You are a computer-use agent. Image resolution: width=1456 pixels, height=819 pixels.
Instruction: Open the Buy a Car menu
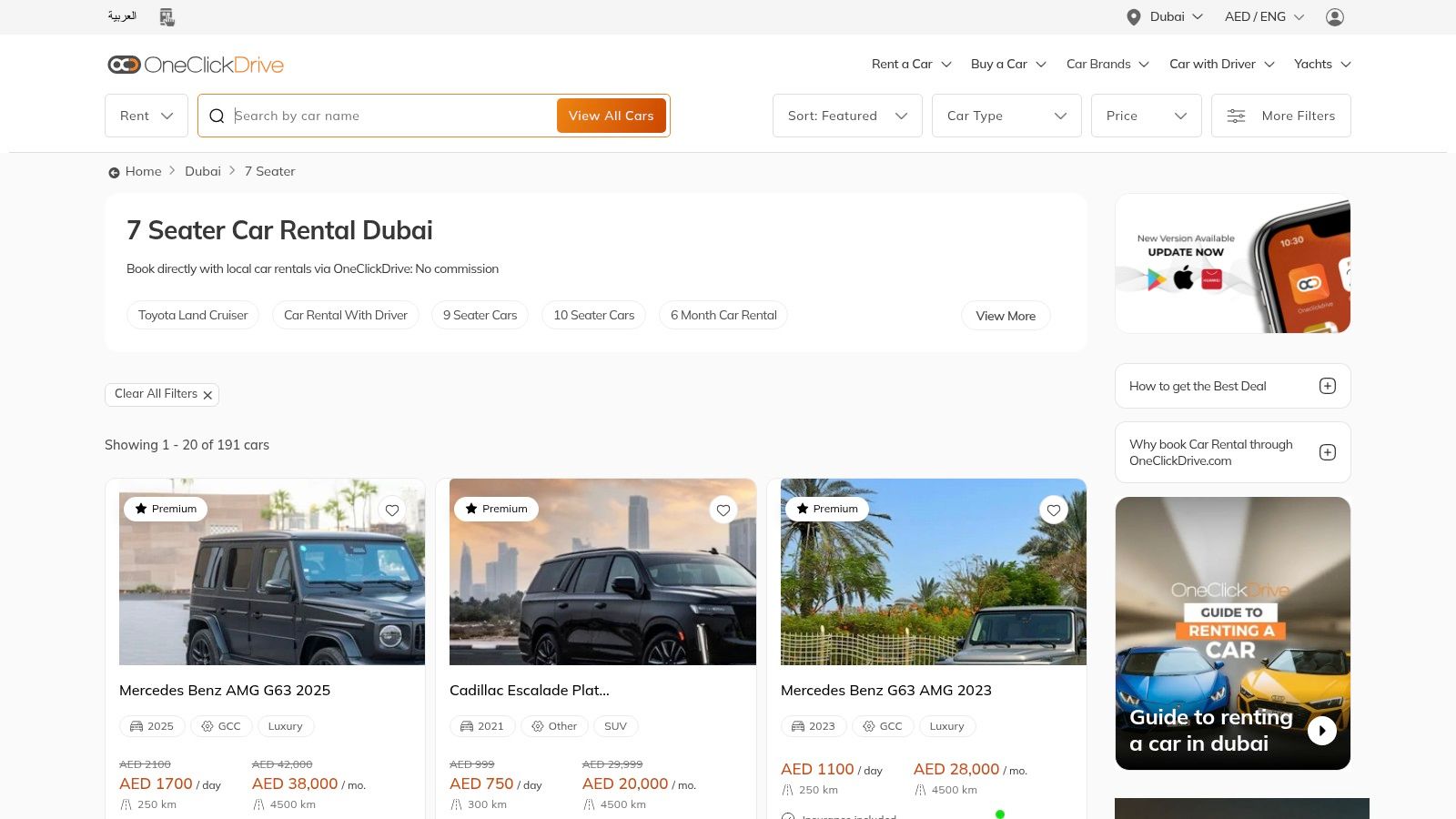pyautogui.click(x=999, y=64)
